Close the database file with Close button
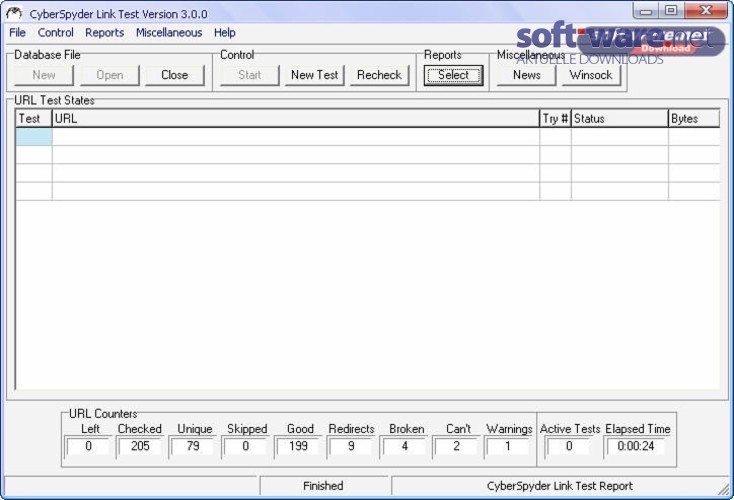734x500 pixels. (x=175, y=75)
